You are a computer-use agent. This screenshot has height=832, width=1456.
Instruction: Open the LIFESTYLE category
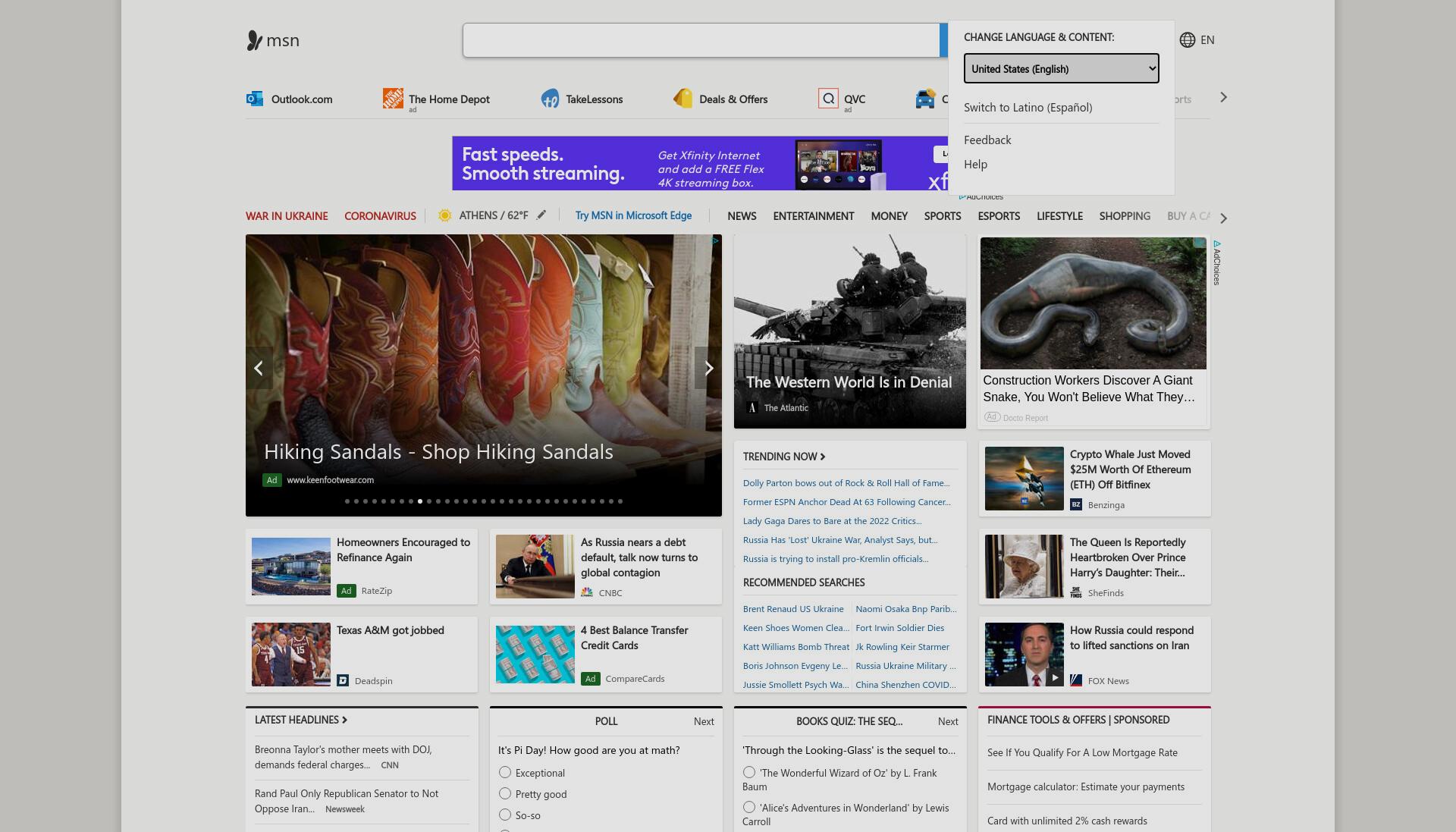pyautogui.click(x=1059, y=216)
